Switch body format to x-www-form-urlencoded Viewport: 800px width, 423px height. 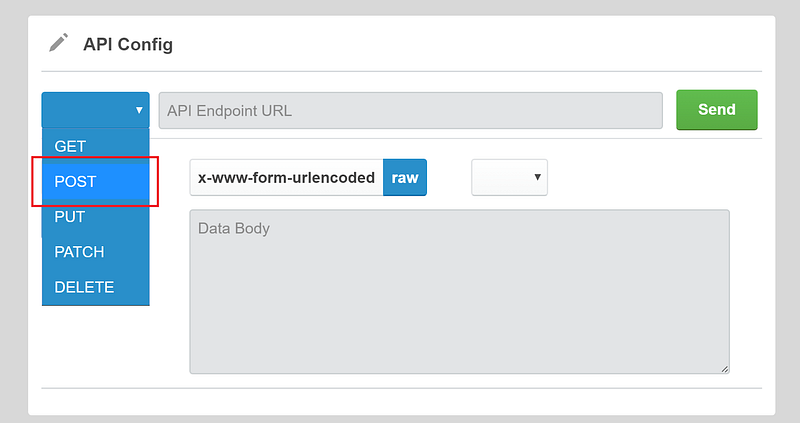(286, 177)
